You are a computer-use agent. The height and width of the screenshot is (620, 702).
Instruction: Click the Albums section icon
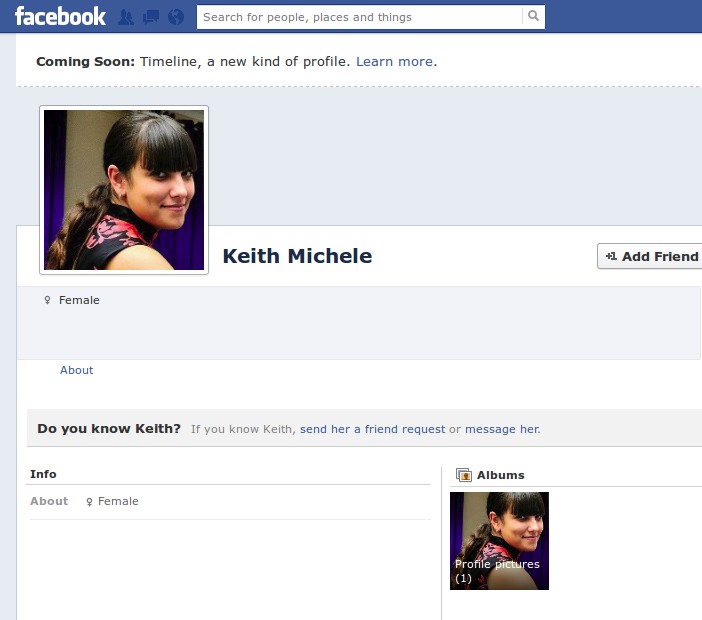point(463,475)
